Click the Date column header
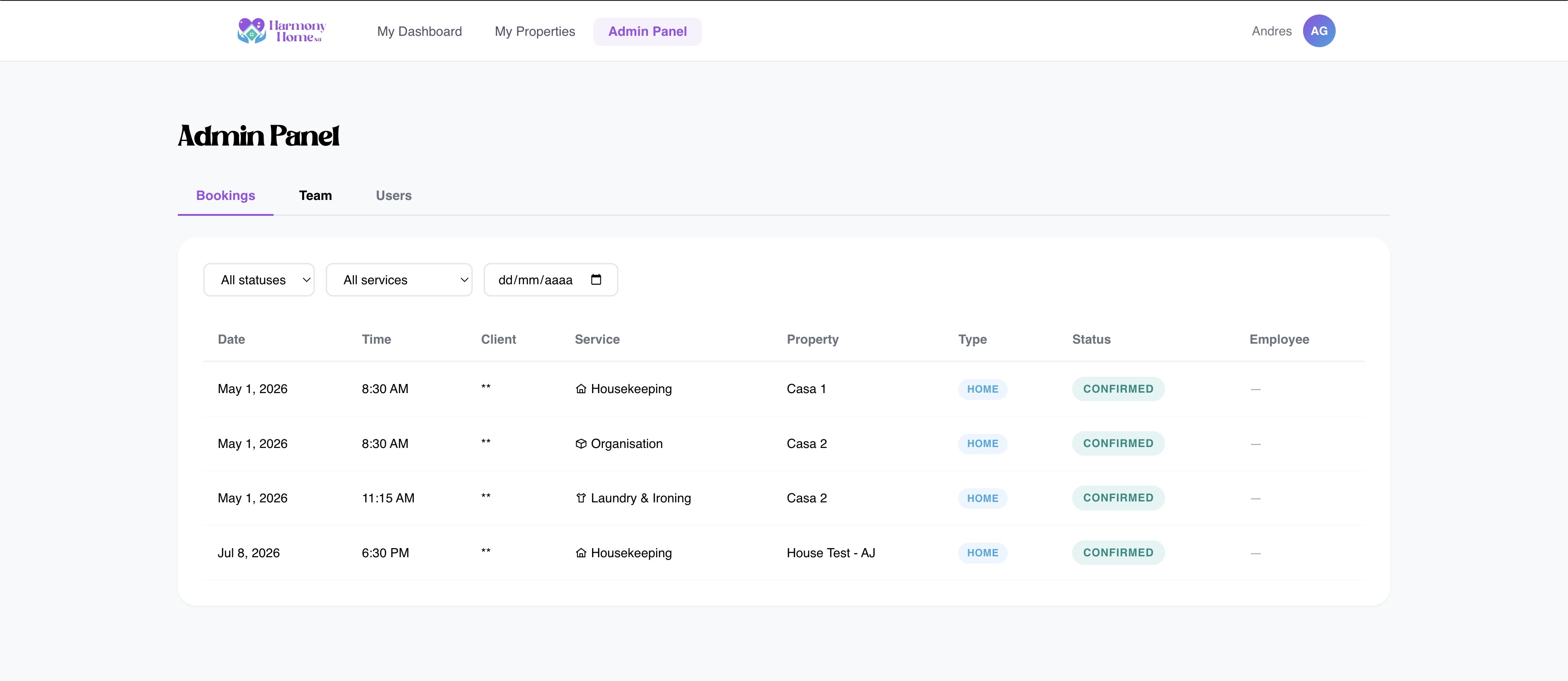 231,339
